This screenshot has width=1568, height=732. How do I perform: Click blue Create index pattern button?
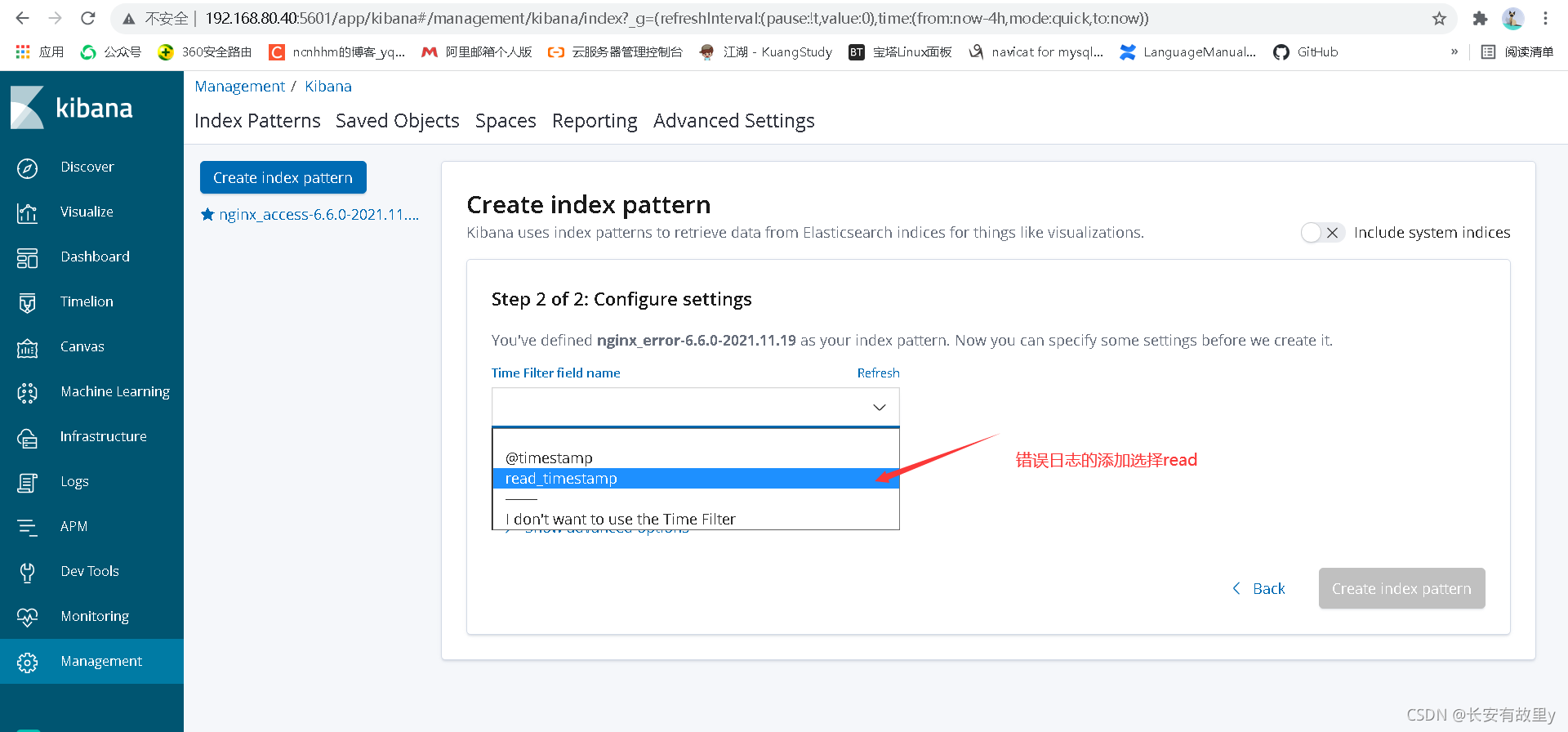coord(283,177)
